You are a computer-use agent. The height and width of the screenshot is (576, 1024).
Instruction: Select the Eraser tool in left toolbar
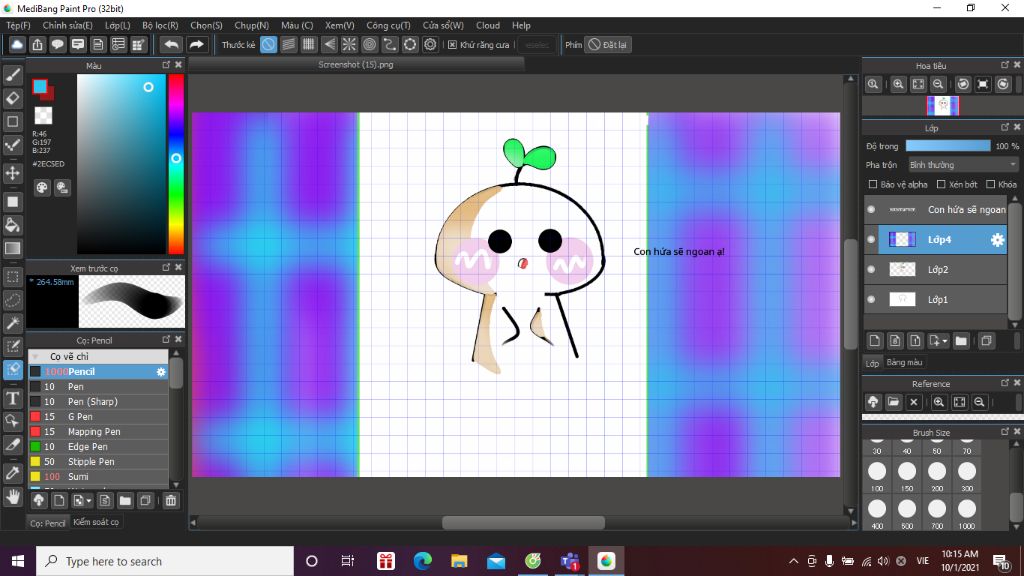[x=13, y=98]
